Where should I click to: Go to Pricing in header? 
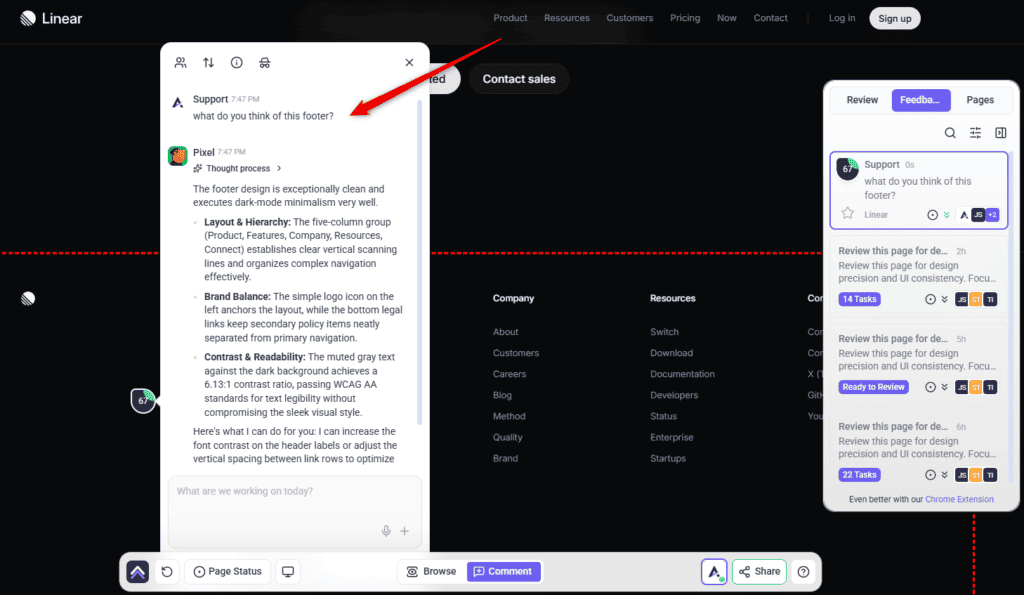(685, 18)
